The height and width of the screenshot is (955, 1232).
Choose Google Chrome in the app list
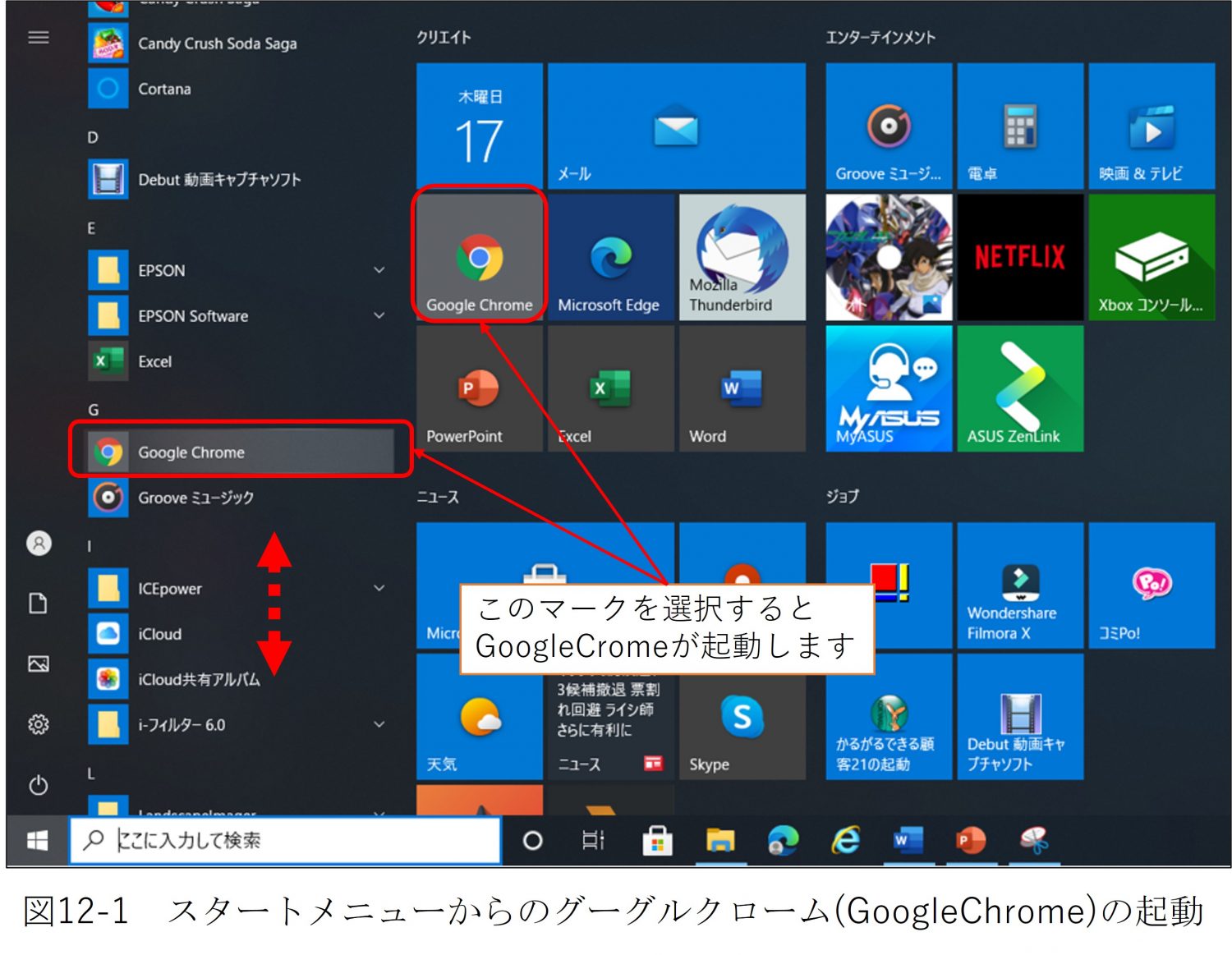click(241, 452)
